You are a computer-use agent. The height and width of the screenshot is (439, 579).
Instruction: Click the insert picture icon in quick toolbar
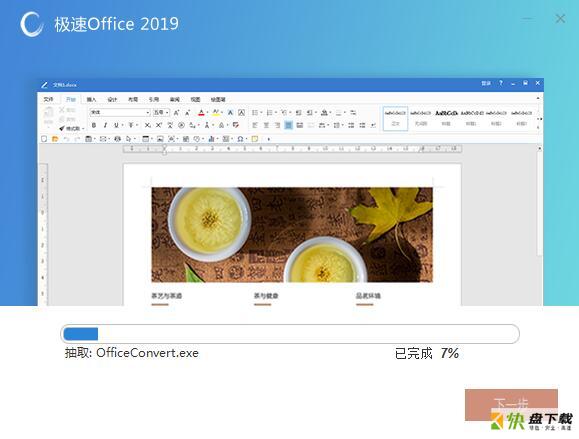[160, 139]
